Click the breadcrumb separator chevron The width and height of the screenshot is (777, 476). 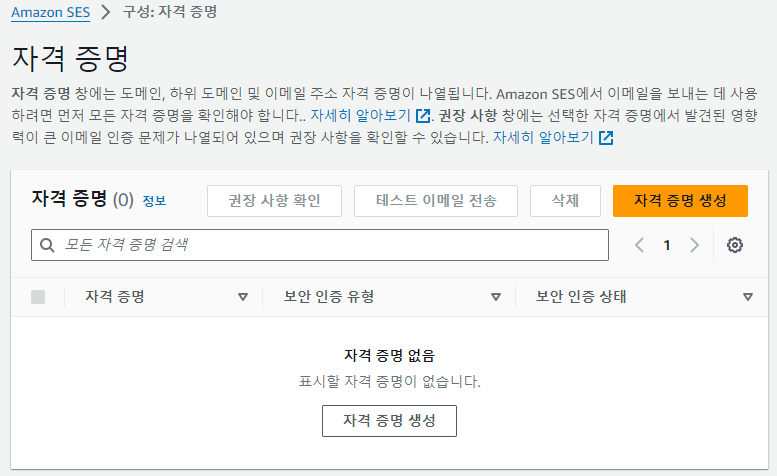pos(106,12)
